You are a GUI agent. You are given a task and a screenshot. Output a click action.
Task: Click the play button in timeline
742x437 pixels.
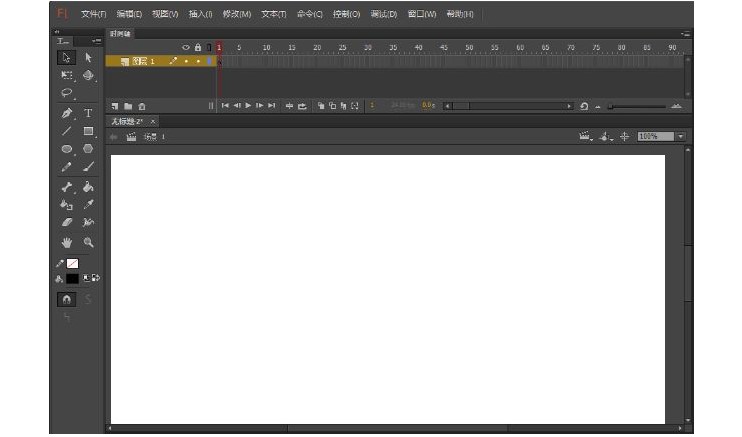[x=248, y=105]
